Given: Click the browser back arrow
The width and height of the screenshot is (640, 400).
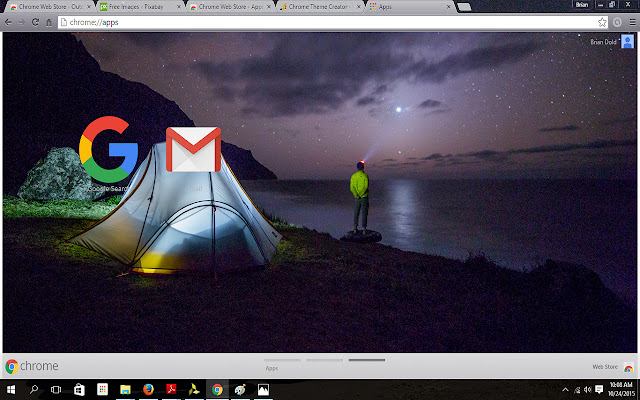Looking at the screenshot, I should (8, 22).
